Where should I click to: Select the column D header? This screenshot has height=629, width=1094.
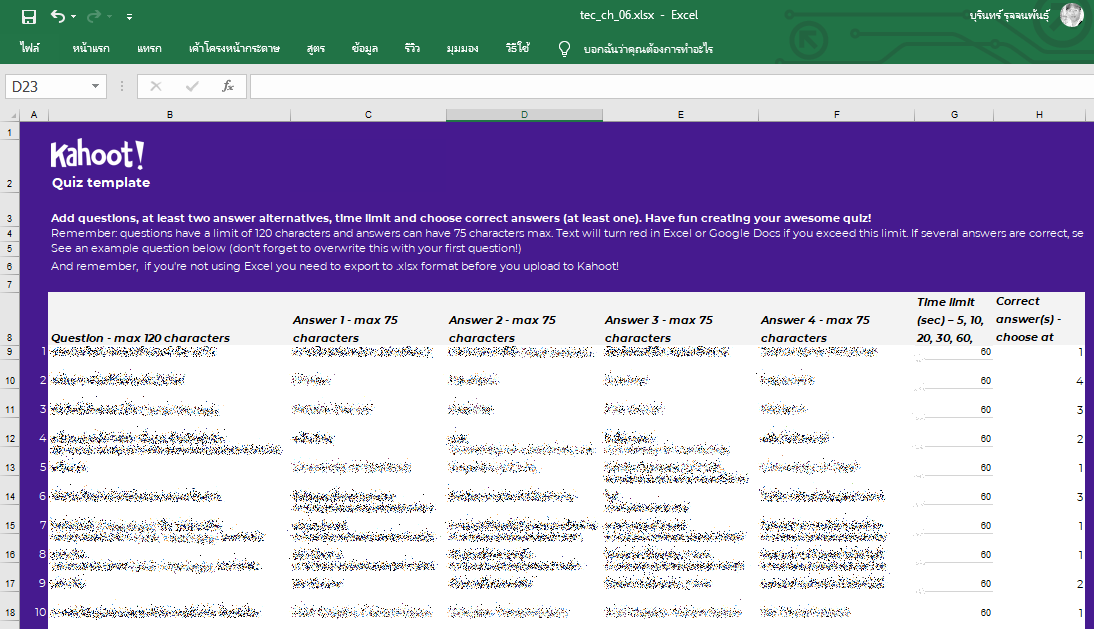524,115
